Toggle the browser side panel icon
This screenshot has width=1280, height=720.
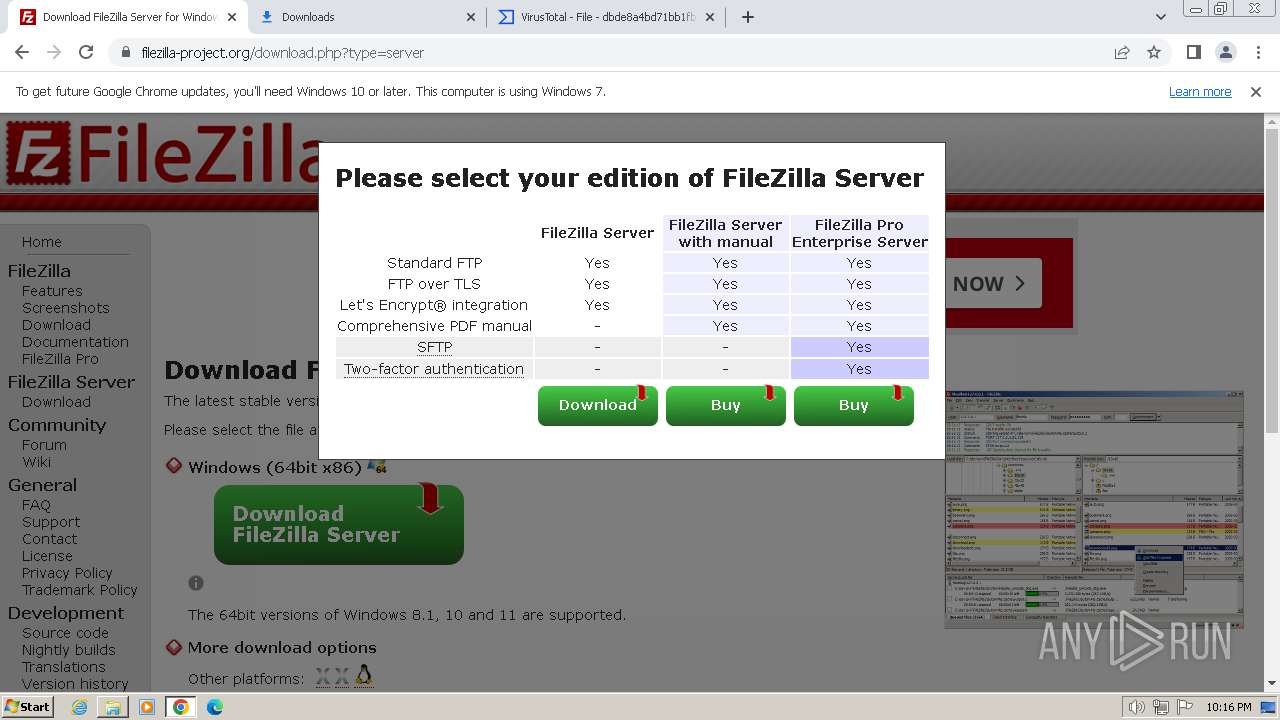tap(1193, 53)
